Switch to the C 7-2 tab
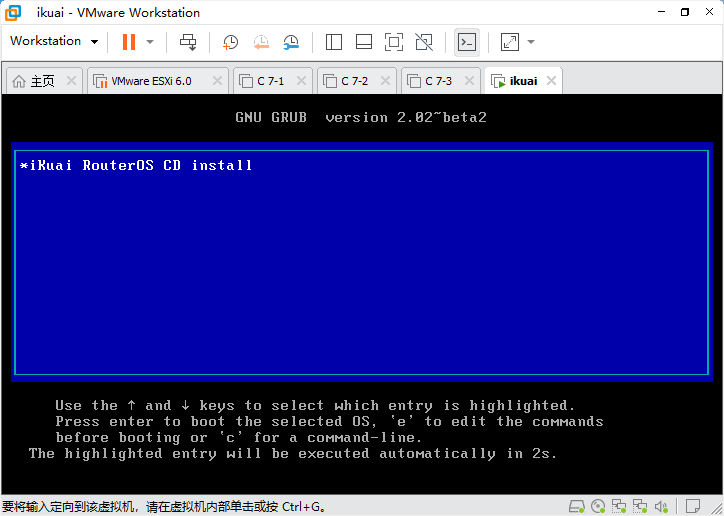 click(354, 81)
